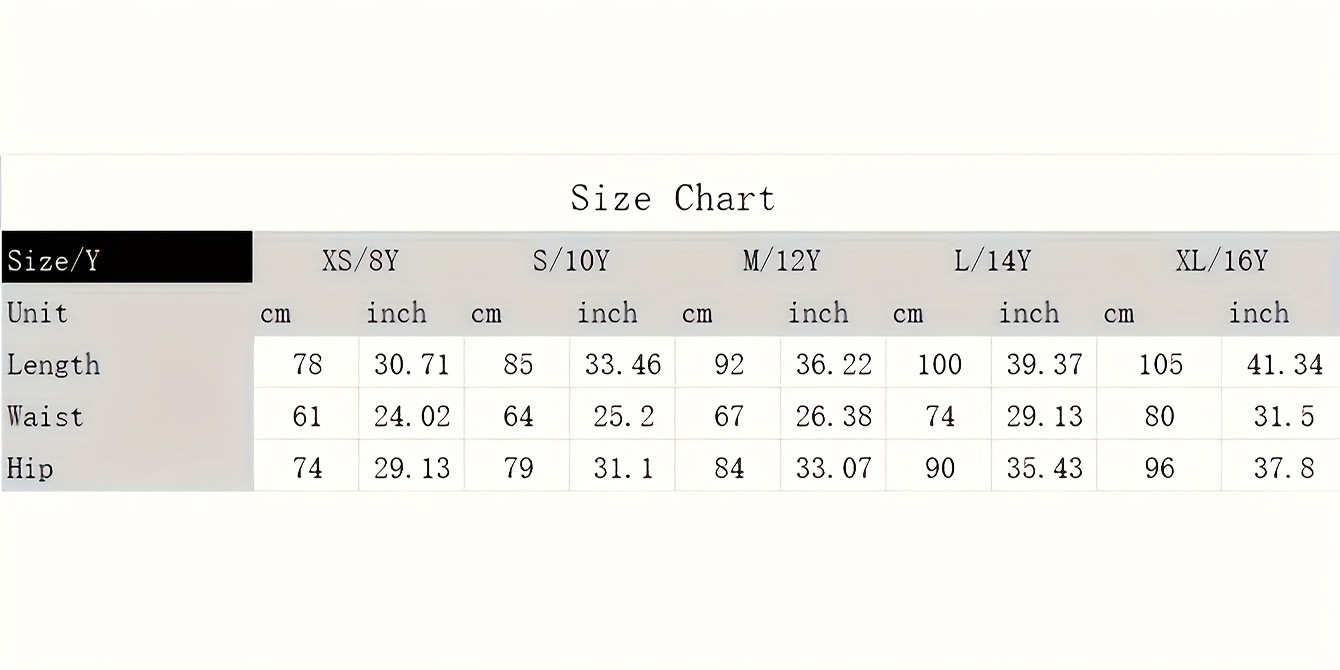This screenshot has width=1340, height=670.
Task: Click the XS/8Y column header
Action: pyautogui.click(x=360, y=261)
